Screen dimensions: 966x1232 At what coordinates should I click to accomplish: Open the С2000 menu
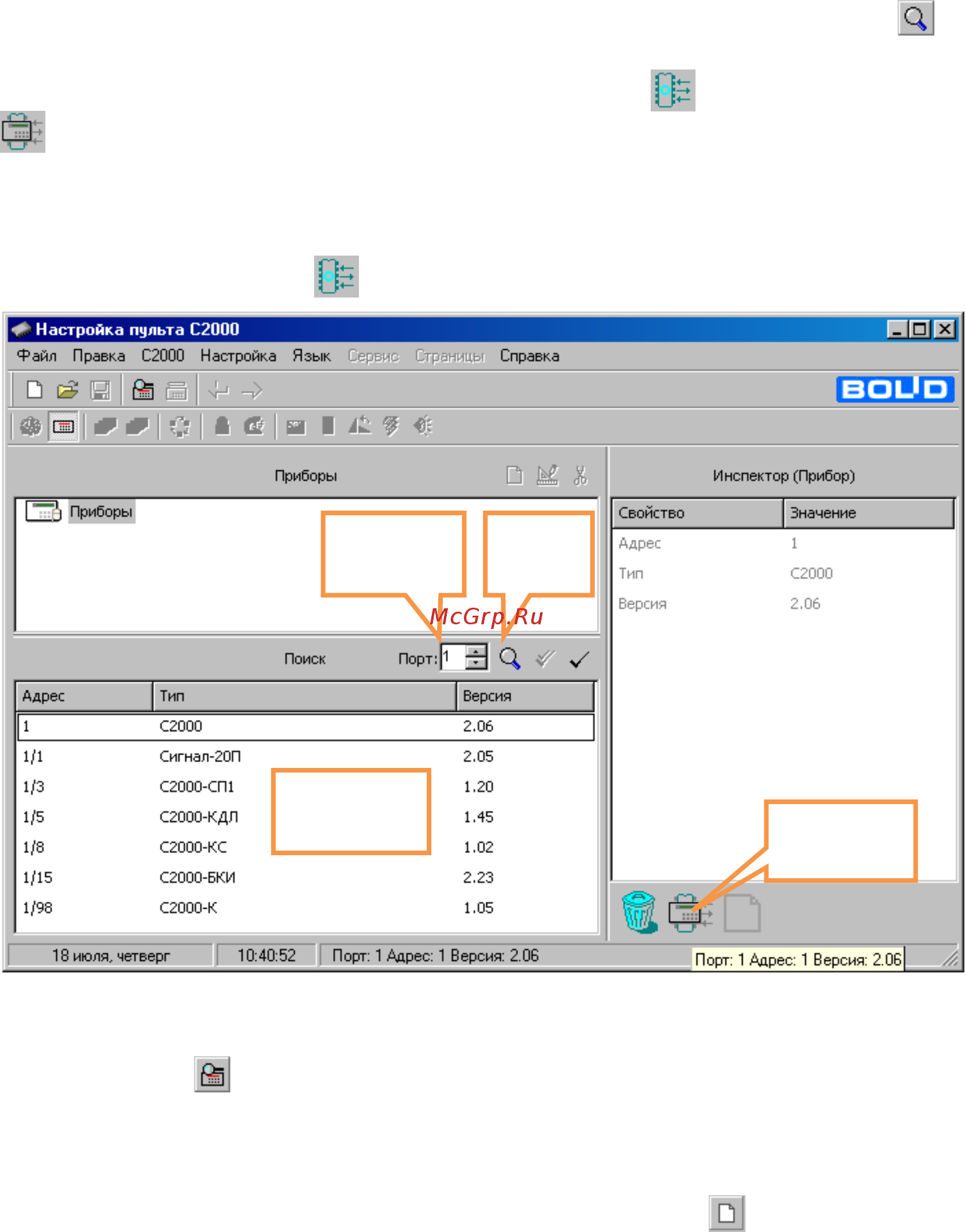tap(163, 356)
